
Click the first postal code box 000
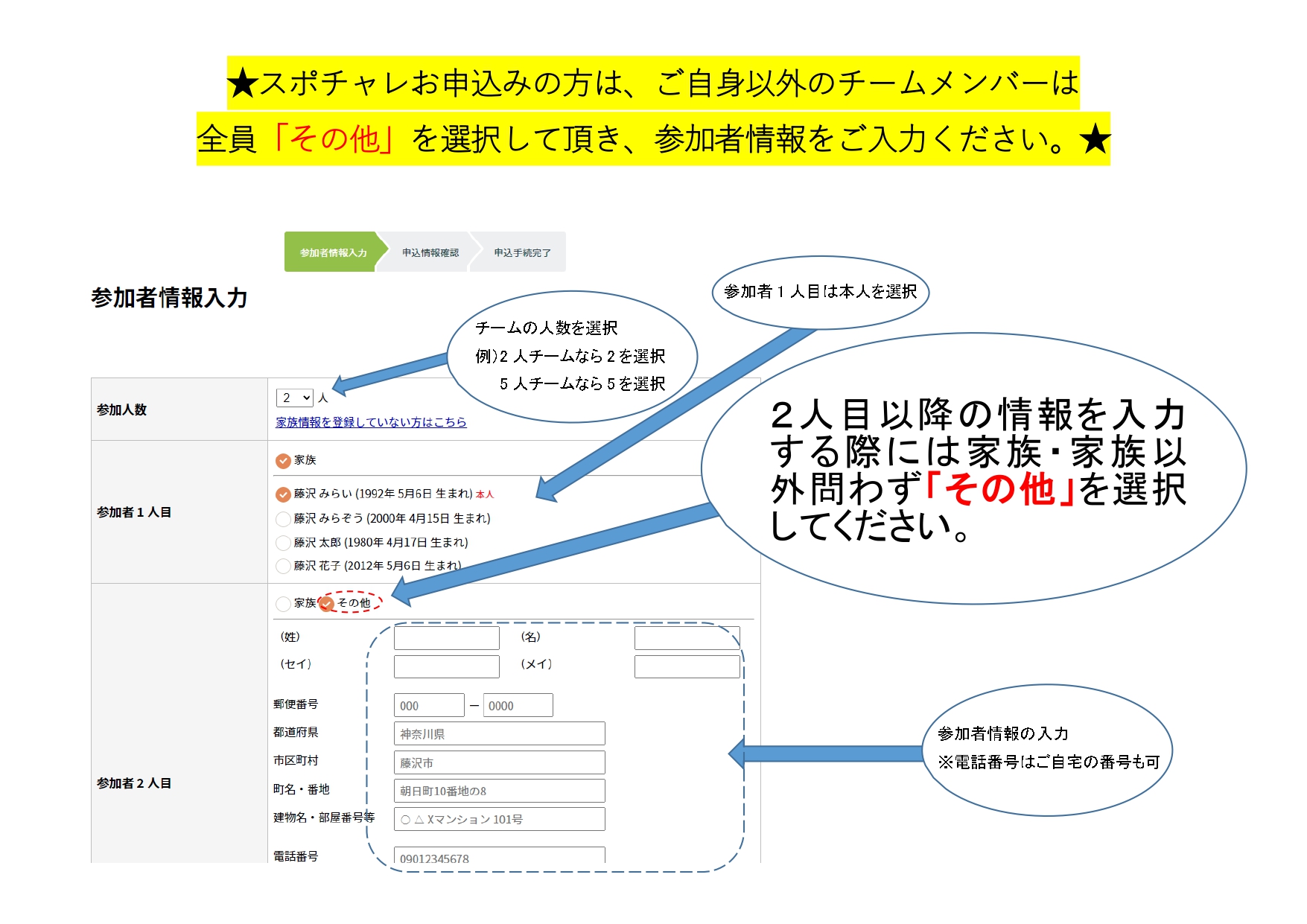(x=429, y=705)
